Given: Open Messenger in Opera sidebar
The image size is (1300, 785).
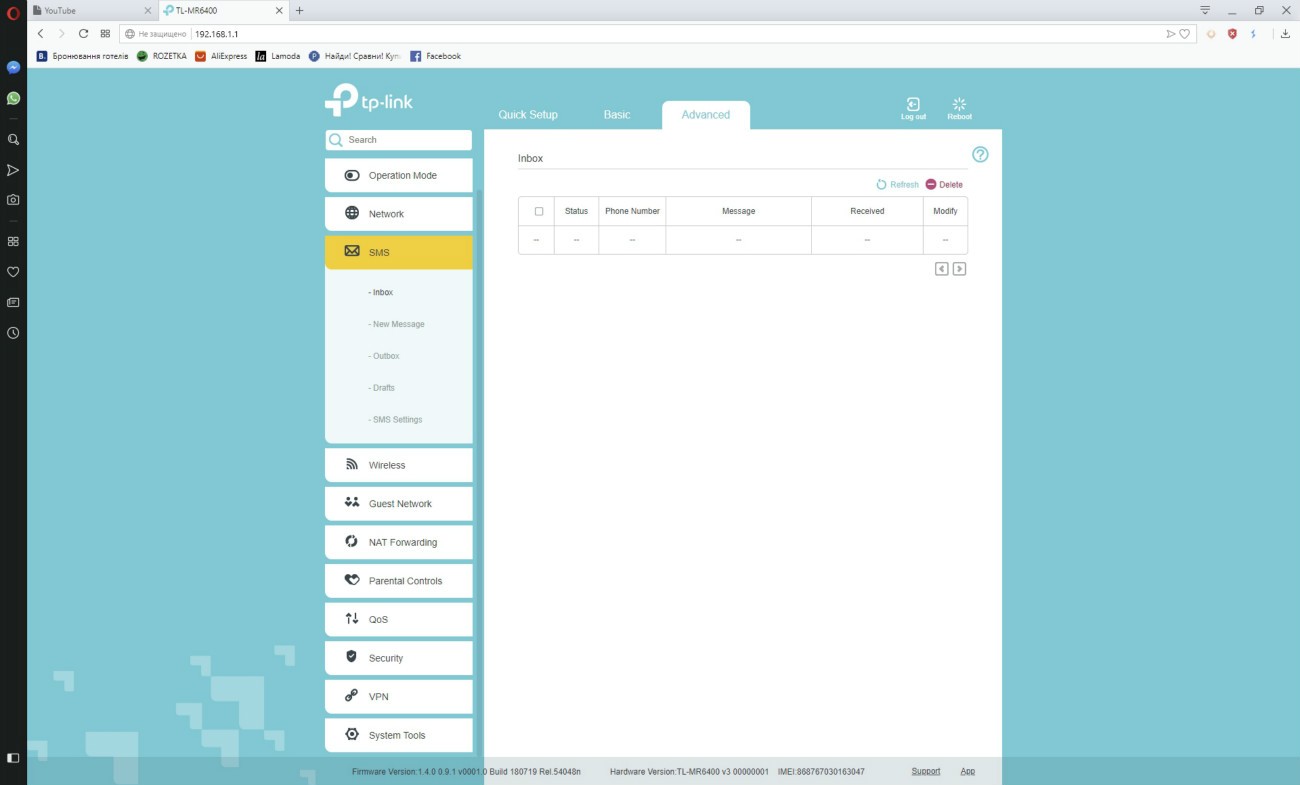Looking at the screenshot, I should click(x=13, y=68).
